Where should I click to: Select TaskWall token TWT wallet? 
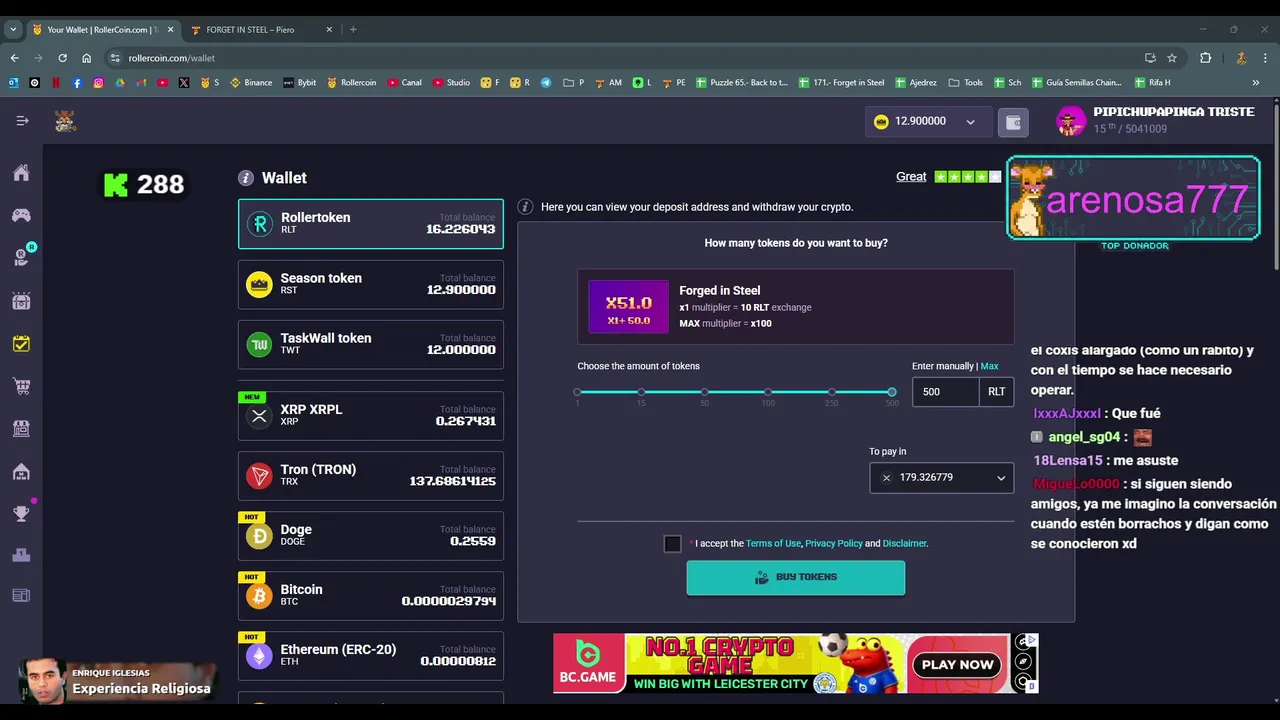tap(371, 344)
